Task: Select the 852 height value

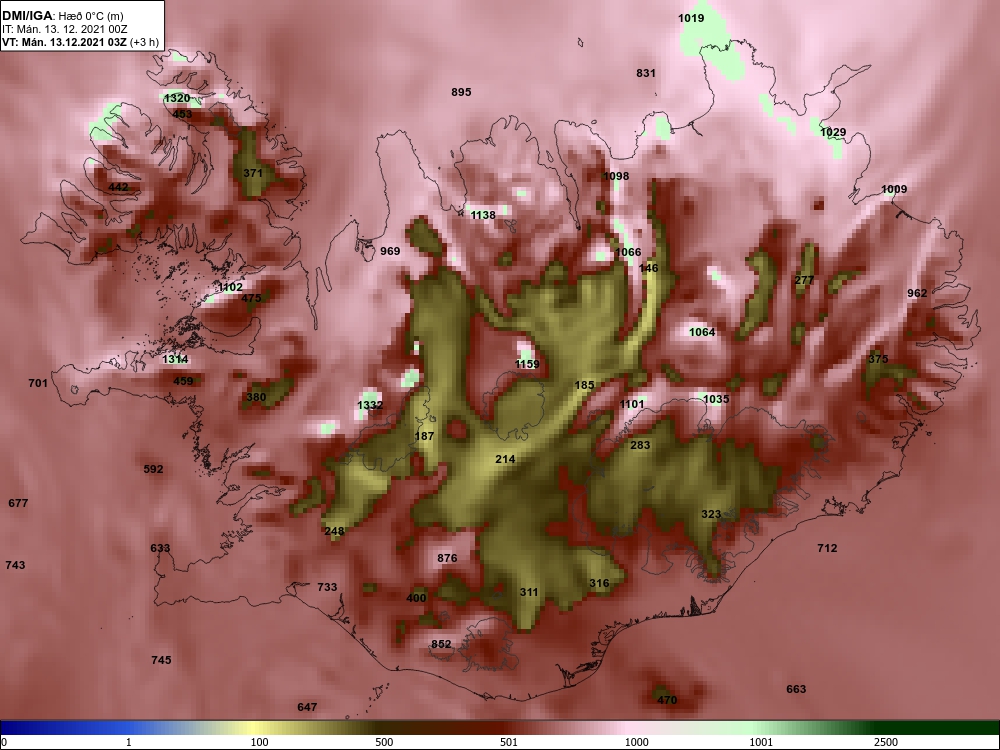Action: (441, 644)
